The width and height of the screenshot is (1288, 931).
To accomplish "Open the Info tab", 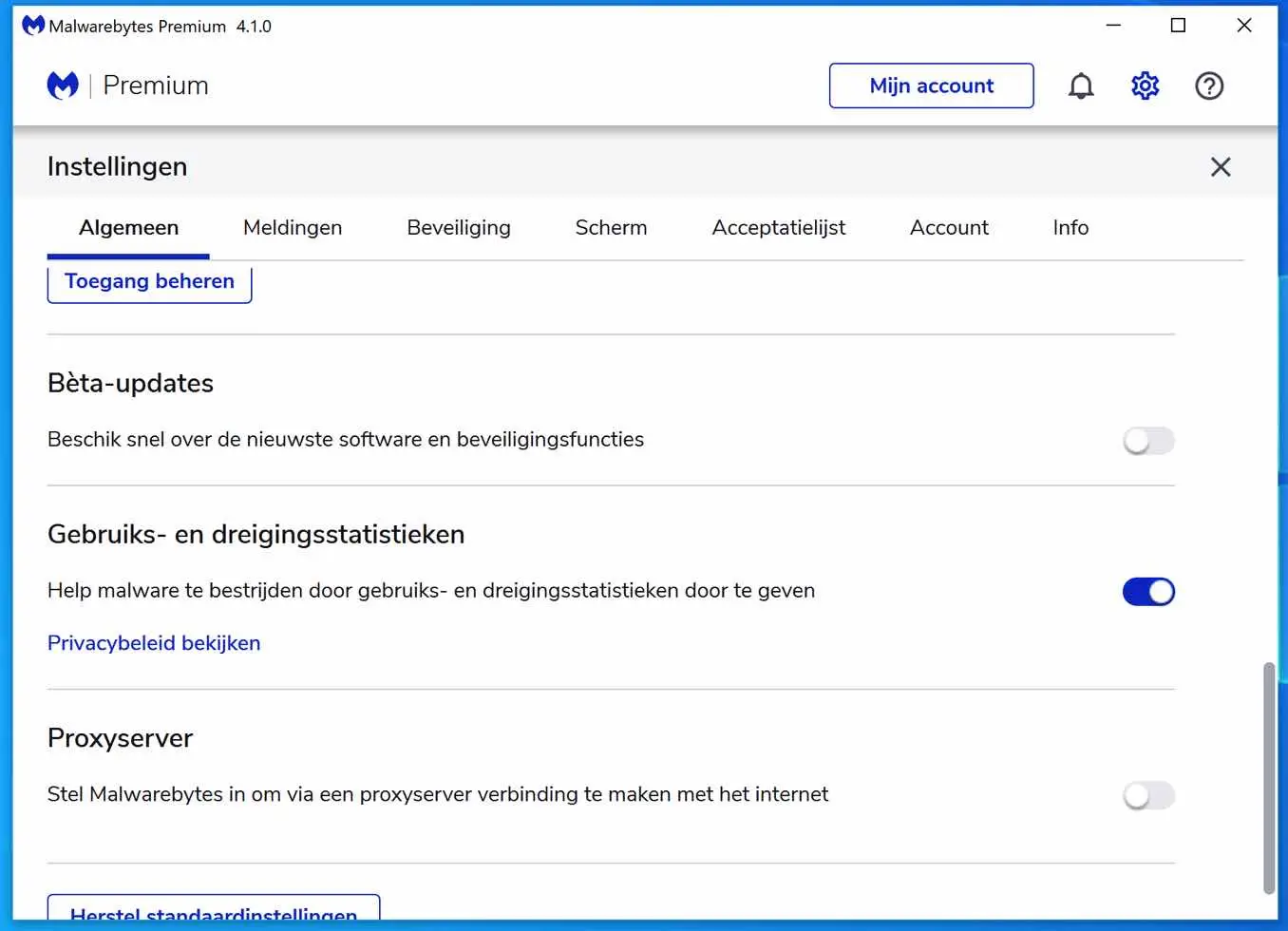I will tap(1070, 228).
